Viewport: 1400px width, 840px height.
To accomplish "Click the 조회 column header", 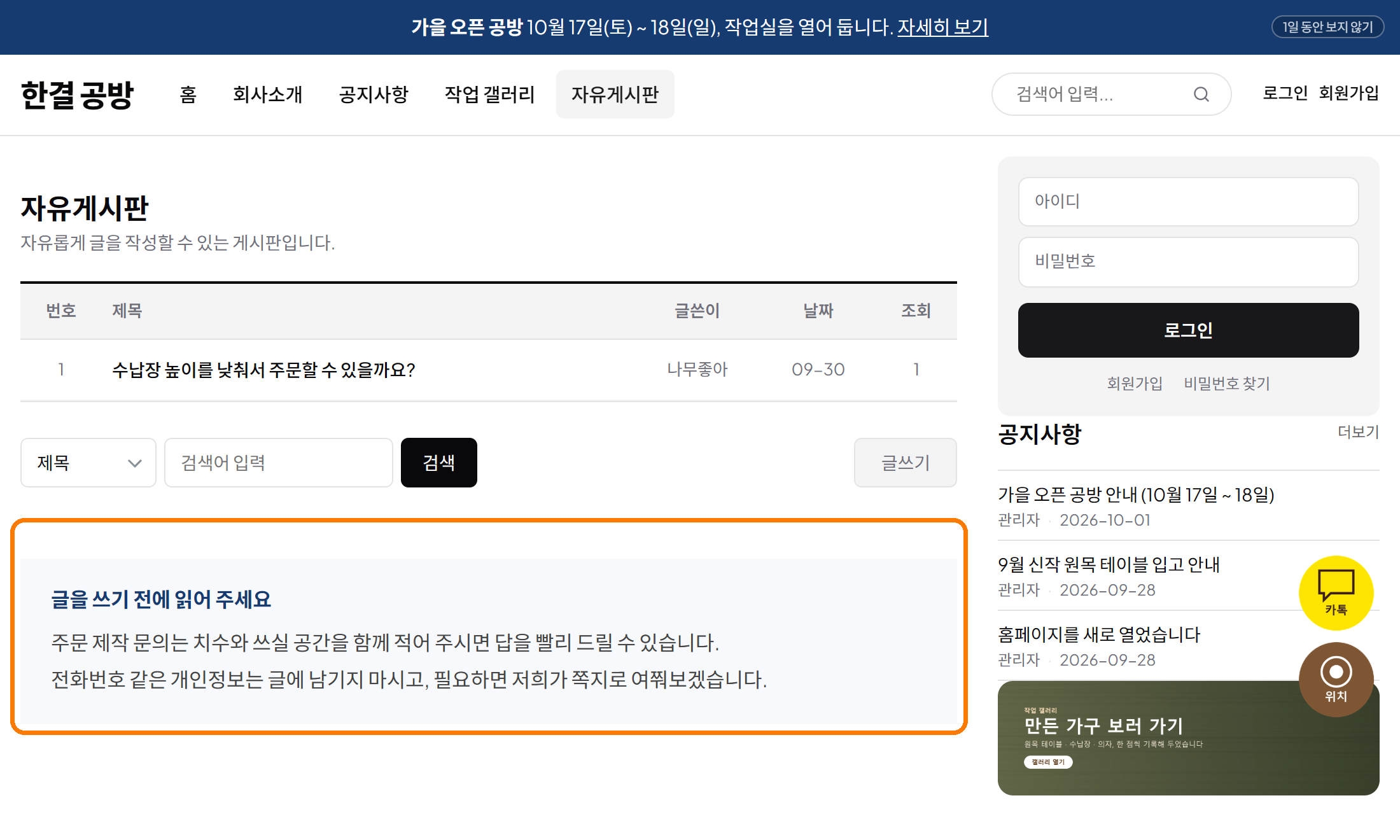I will [x=916, y=311].
